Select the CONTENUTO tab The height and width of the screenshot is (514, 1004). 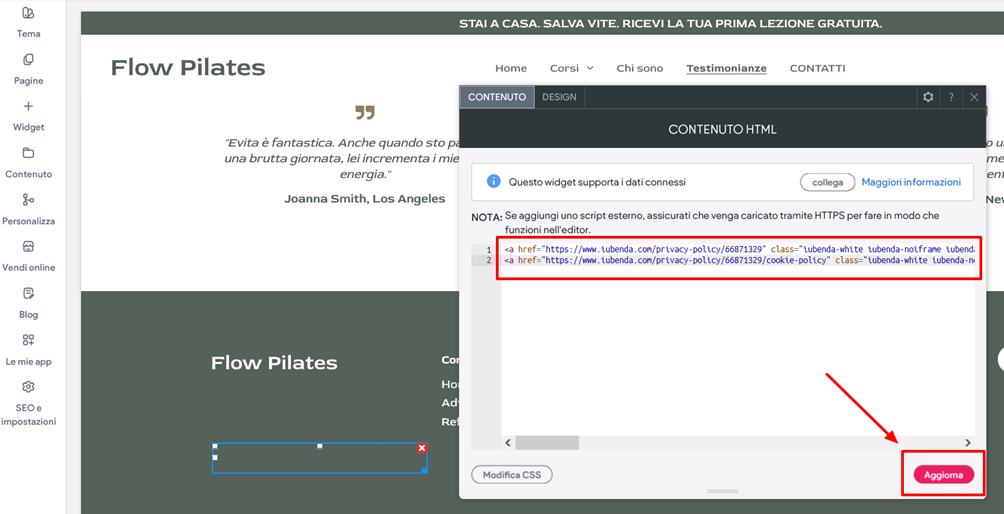tap(497, 97)
